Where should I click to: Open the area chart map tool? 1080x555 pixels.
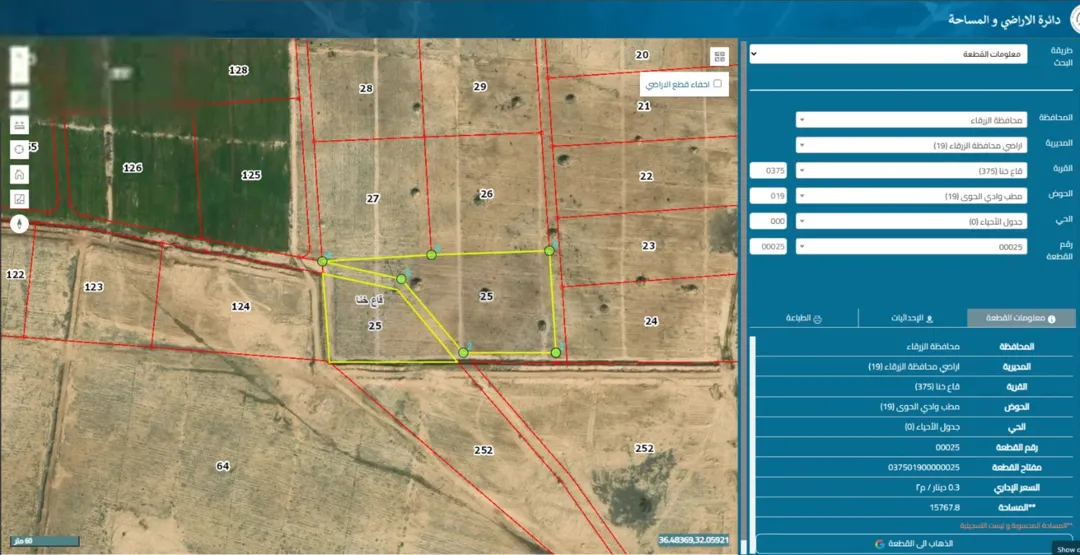(19, 199)
